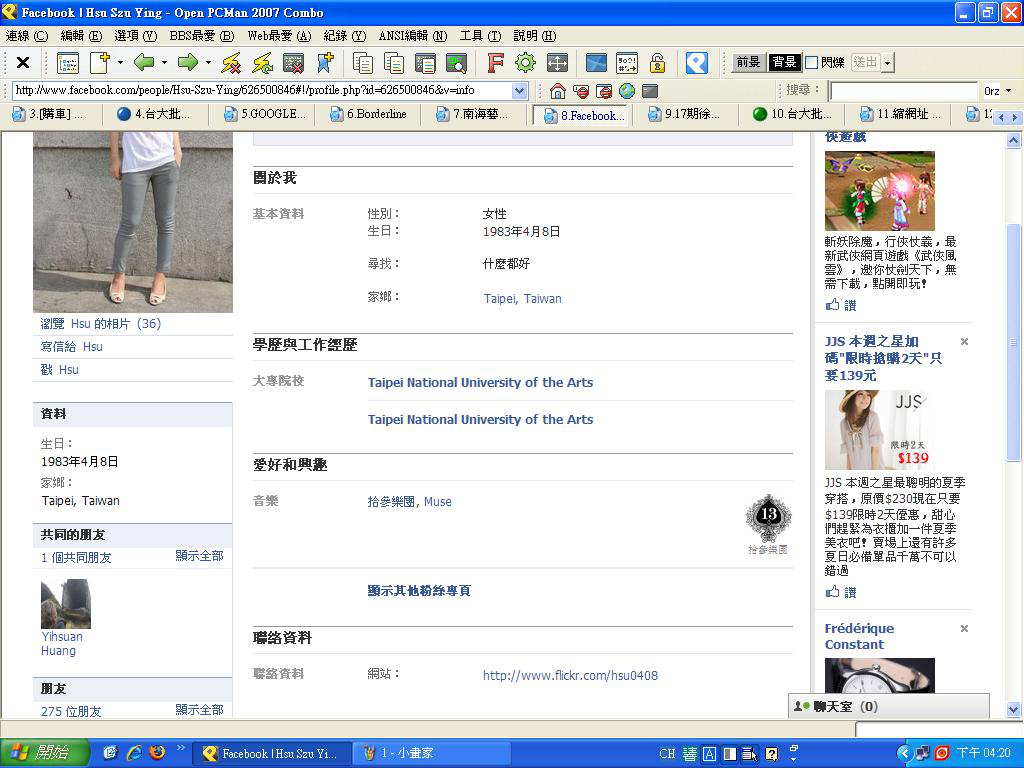The width and height of the screenshot is (1024, 768).
Task: Click the padlock icon in toolbar
Action: (x=657, y=63)
